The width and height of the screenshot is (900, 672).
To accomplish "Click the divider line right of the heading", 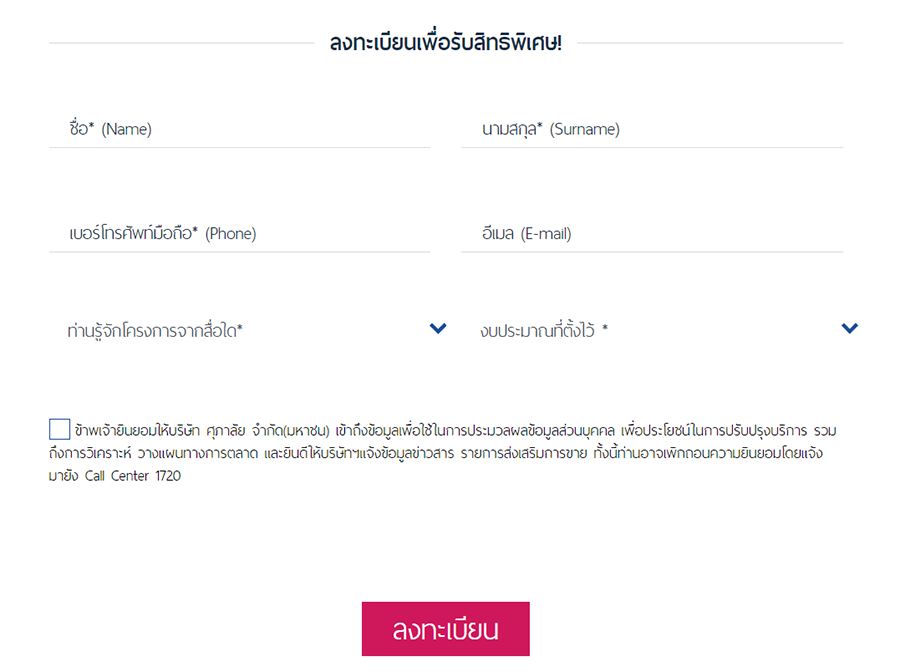I will (710, 43).
